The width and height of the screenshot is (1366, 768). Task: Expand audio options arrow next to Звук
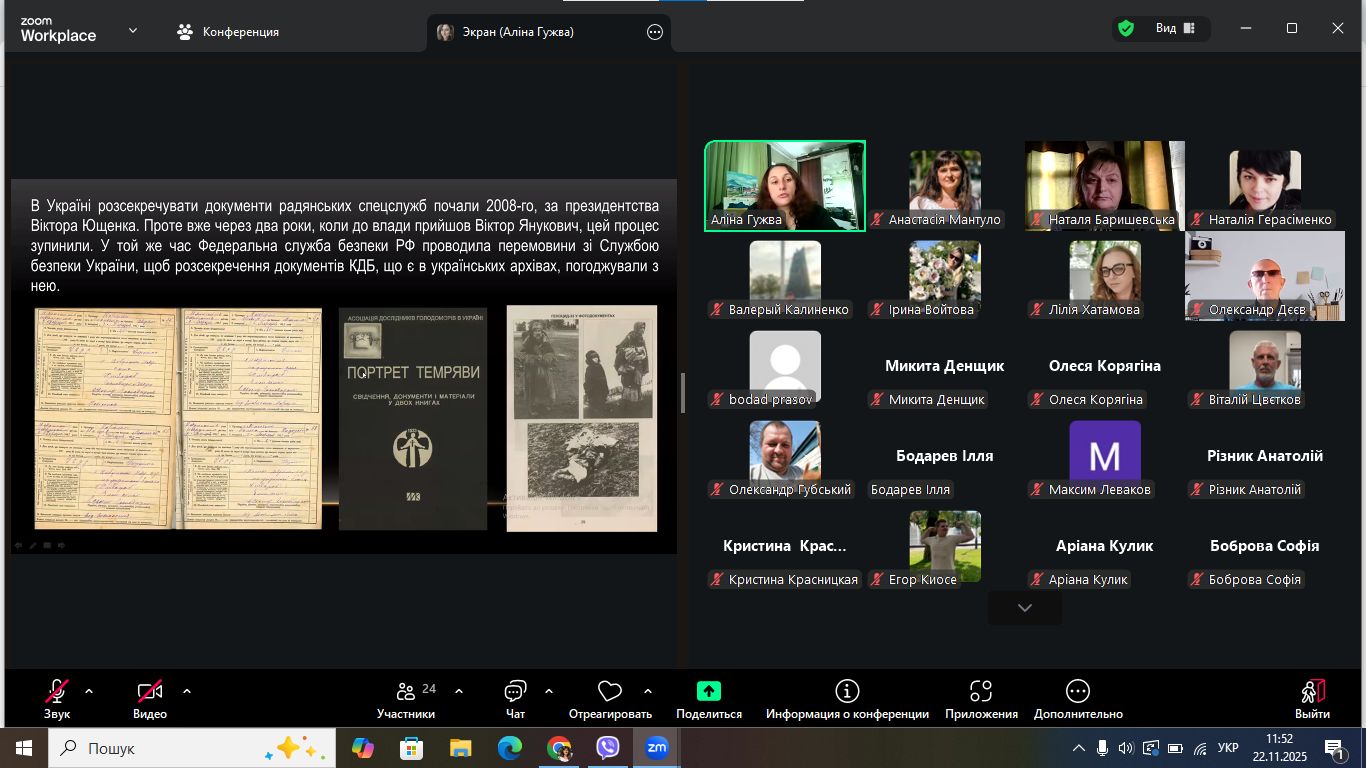(89, 691)
